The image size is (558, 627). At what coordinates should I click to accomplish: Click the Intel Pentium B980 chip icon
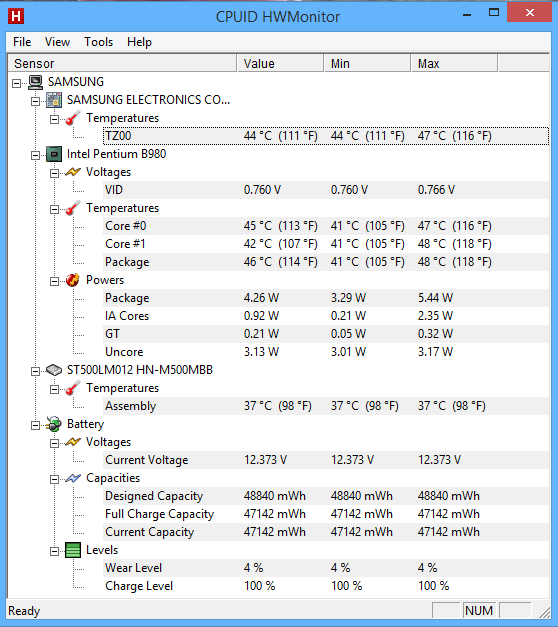coord(54,154)
